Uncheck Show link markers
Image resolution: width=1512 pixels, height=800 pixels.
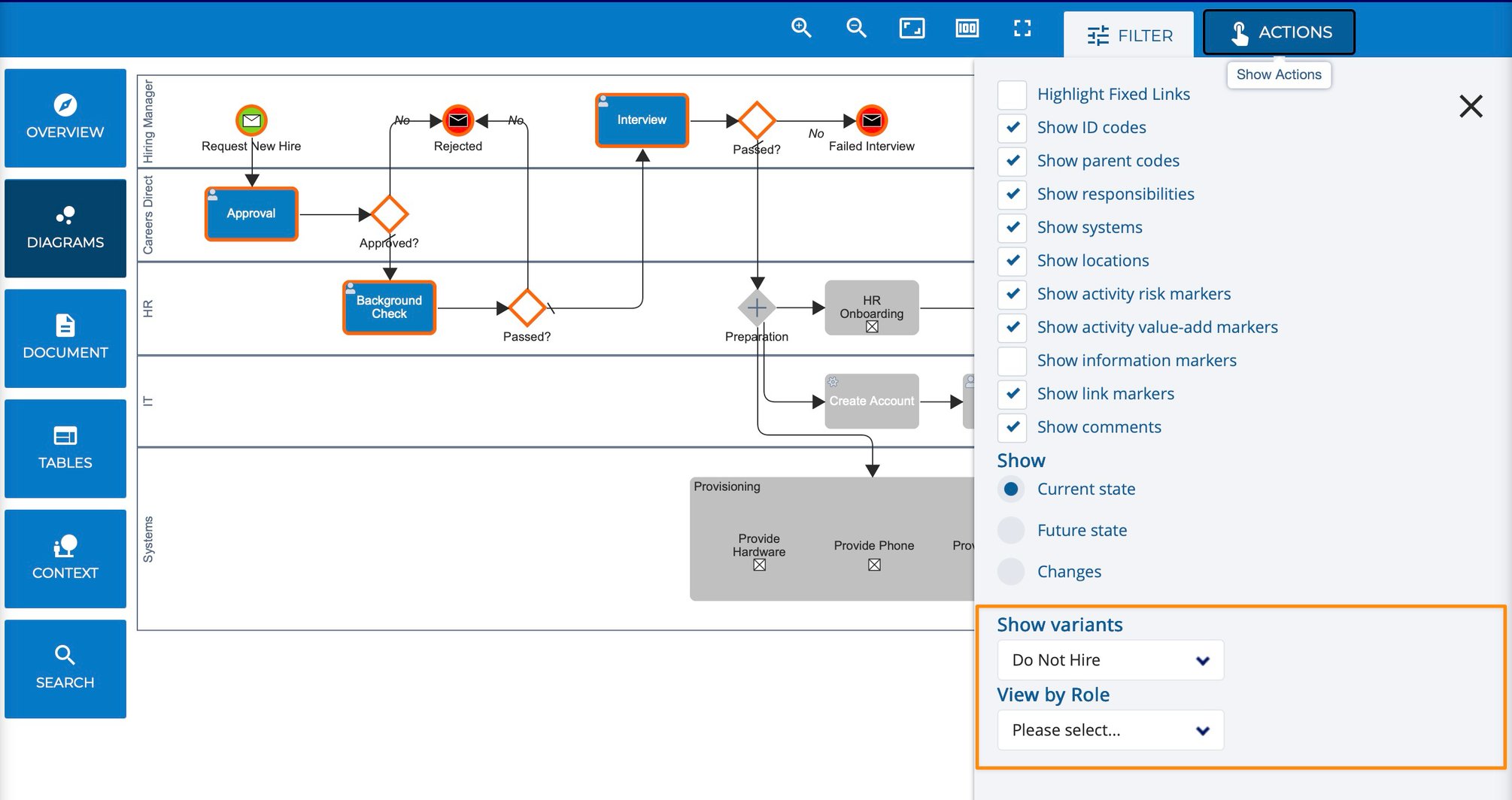pyautogui.click(x=1012, y=394)
